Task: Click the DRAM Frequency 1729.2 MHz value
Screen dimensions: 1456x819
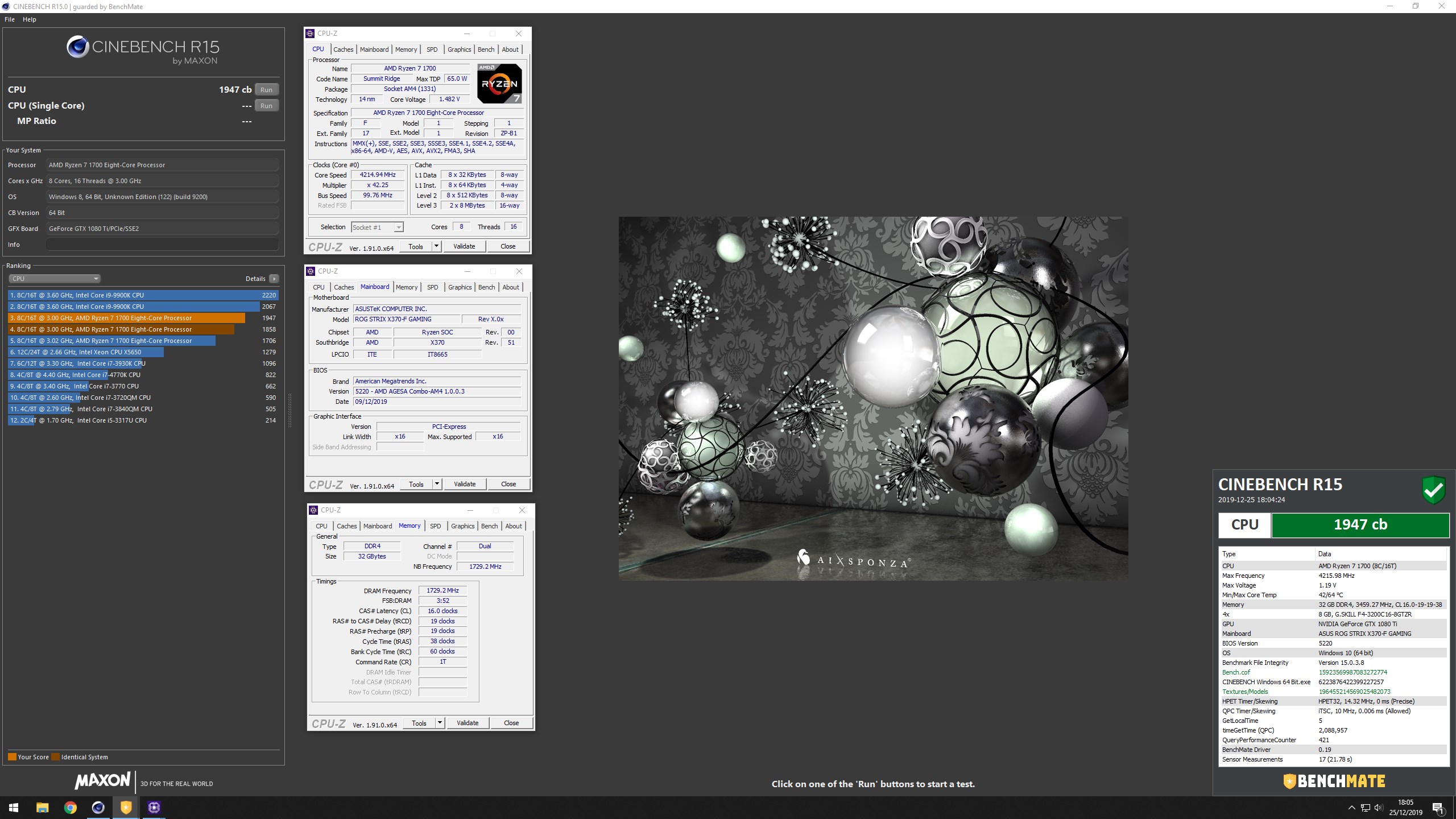Action: (x=442, y=590)
